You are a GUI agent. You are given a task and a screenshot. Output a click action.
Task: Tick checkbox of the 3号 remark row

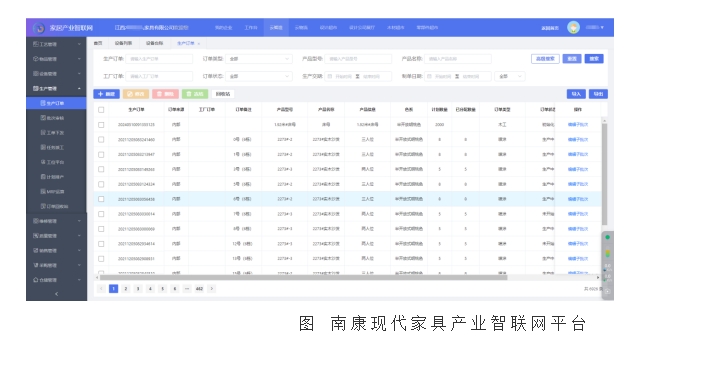pos(101,169)
